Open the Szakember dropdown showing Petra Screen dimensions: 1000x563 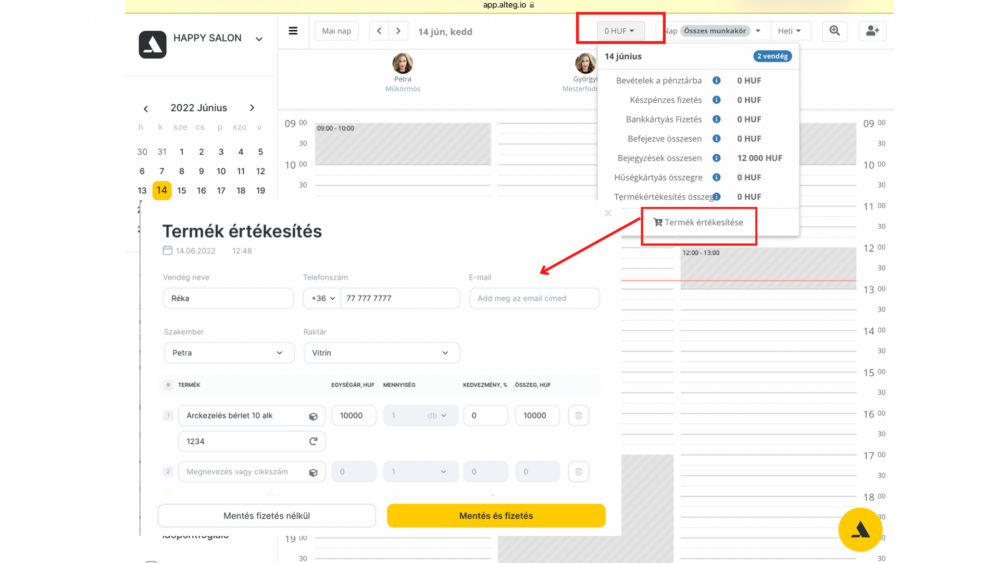[x=229, y=353]
